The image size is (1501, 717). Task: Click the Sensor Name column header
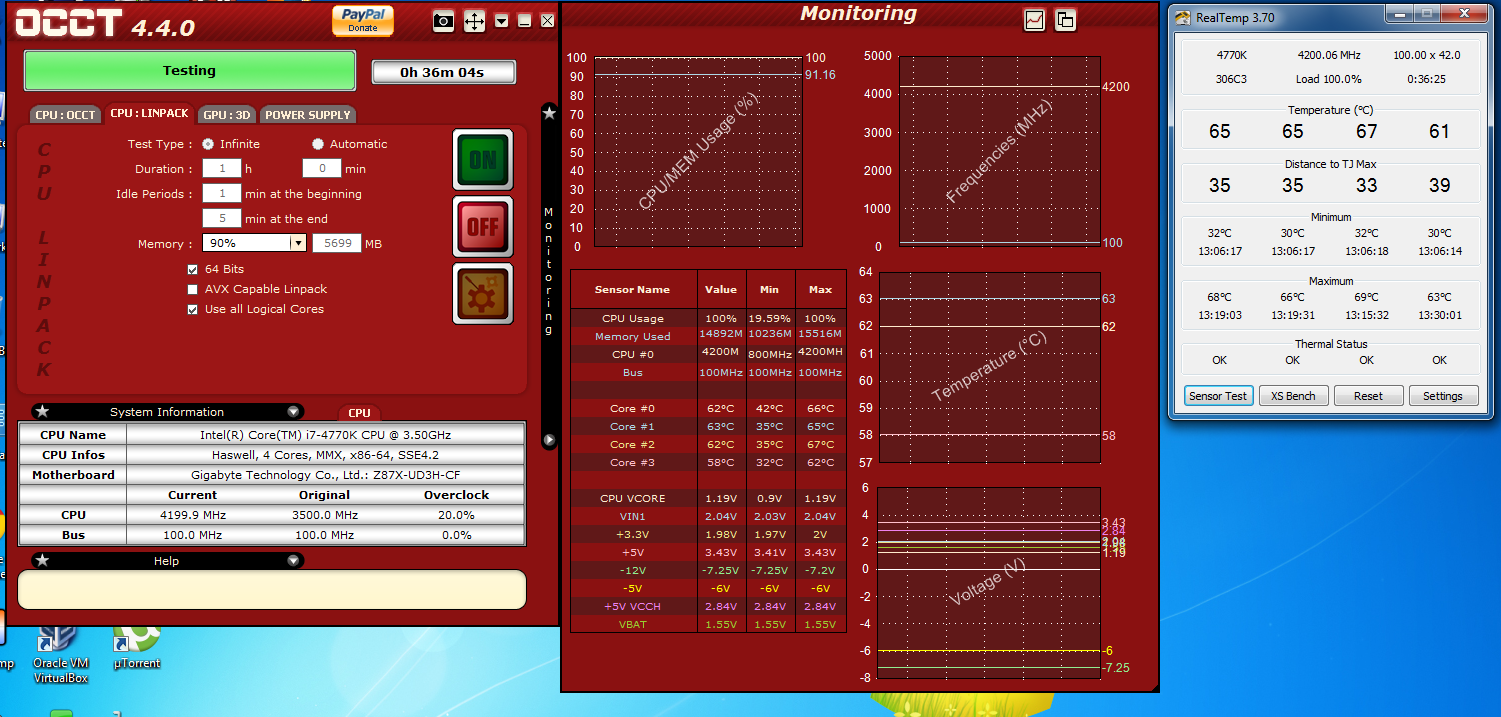[x=633, y=289]
